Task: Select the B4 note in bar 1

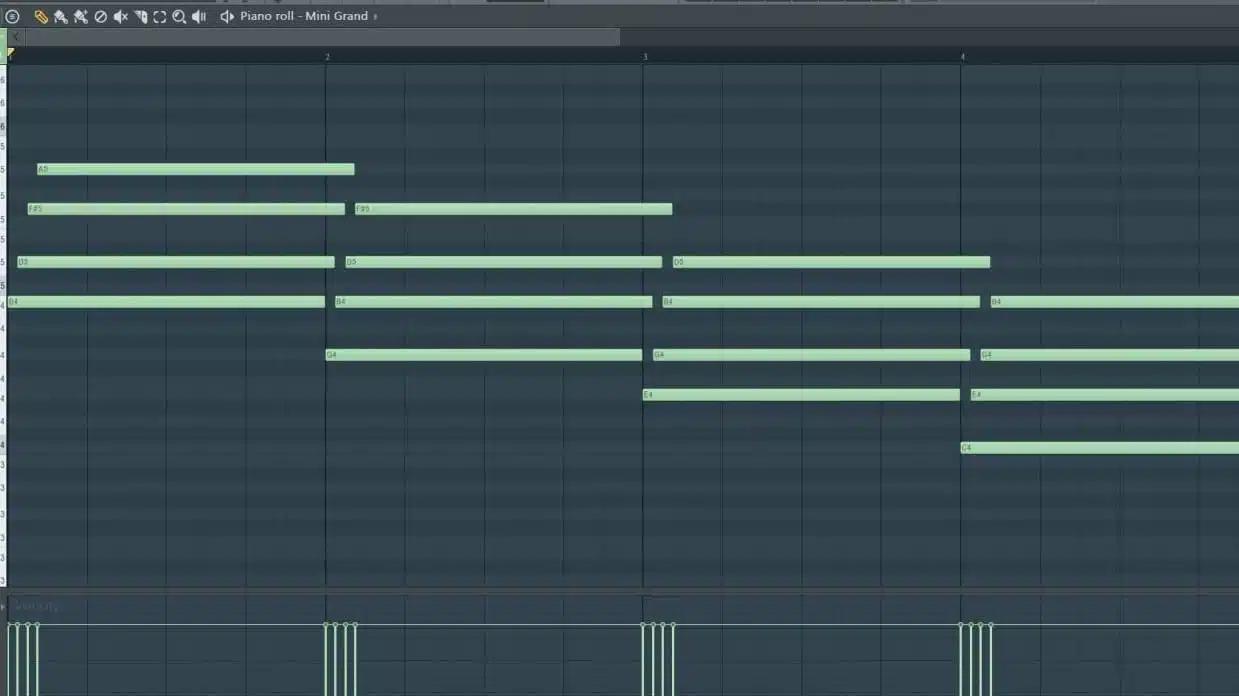Action: (166, 302)
